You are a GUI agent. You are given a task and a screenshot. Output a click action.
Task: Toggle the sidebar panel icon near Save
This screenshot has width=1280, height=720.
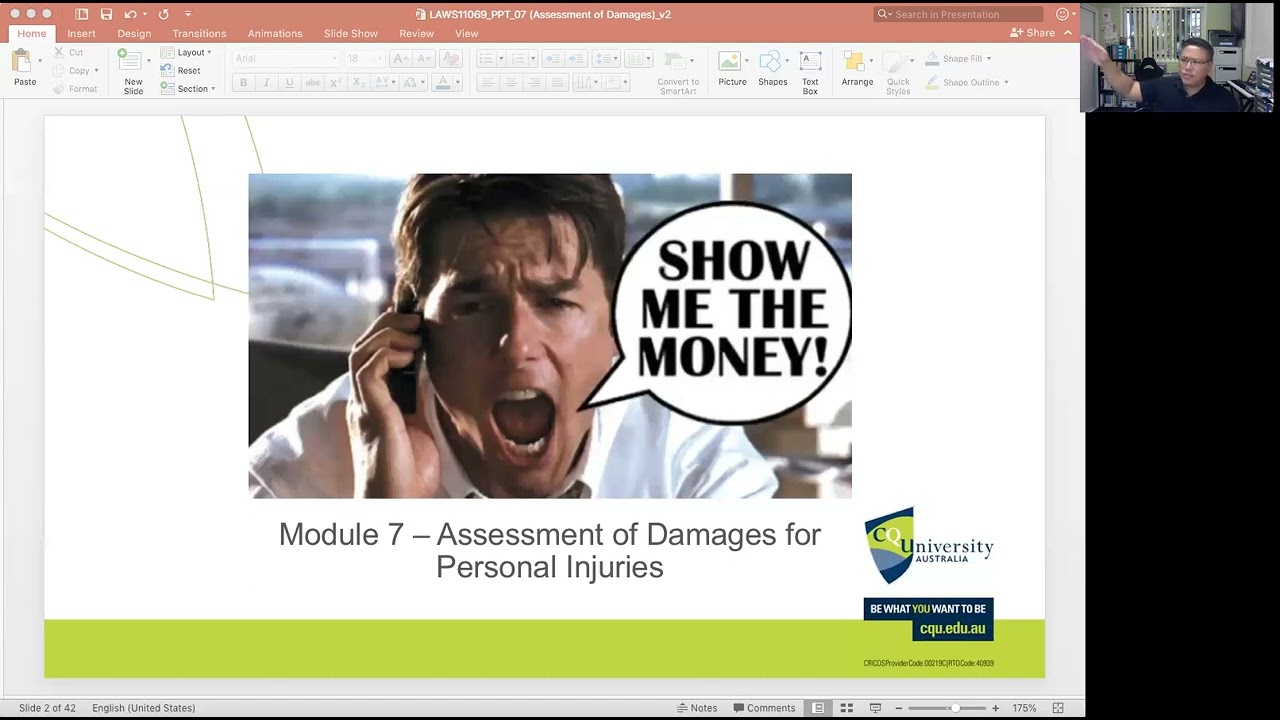pos(82,14)
